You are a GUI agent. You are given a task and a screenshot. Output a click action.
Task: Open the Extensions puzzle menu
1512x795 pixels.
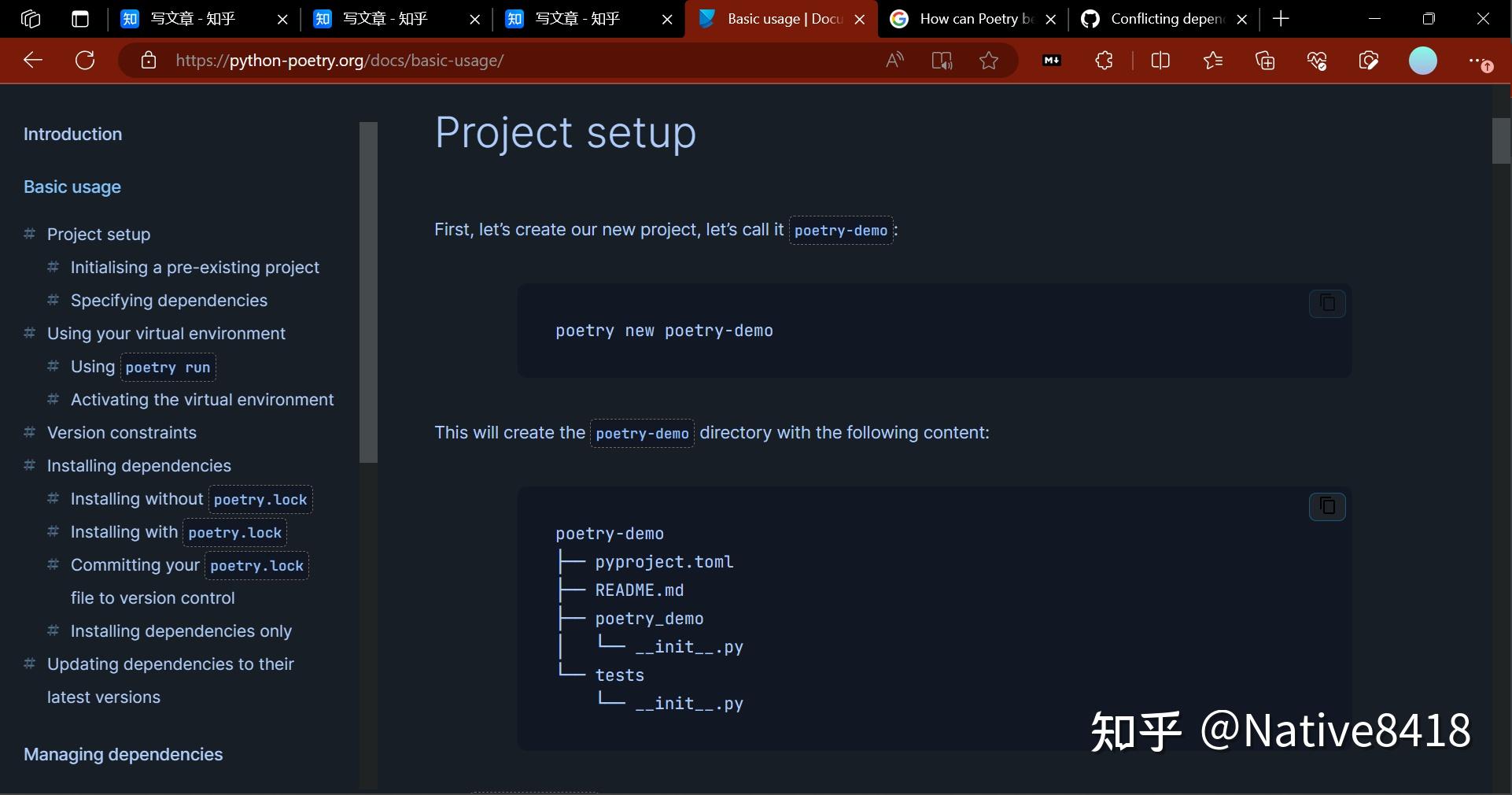tap(1104, 61)
